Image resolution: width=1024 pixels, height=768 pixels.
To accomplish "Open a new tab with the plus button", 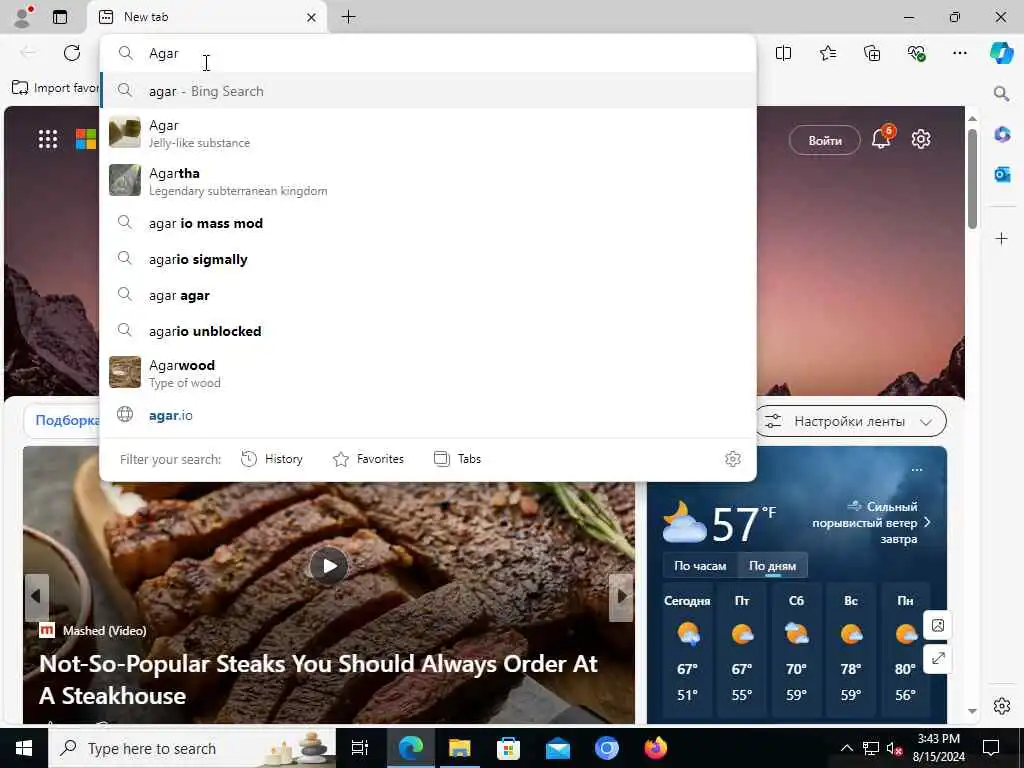I will point(349,17).
